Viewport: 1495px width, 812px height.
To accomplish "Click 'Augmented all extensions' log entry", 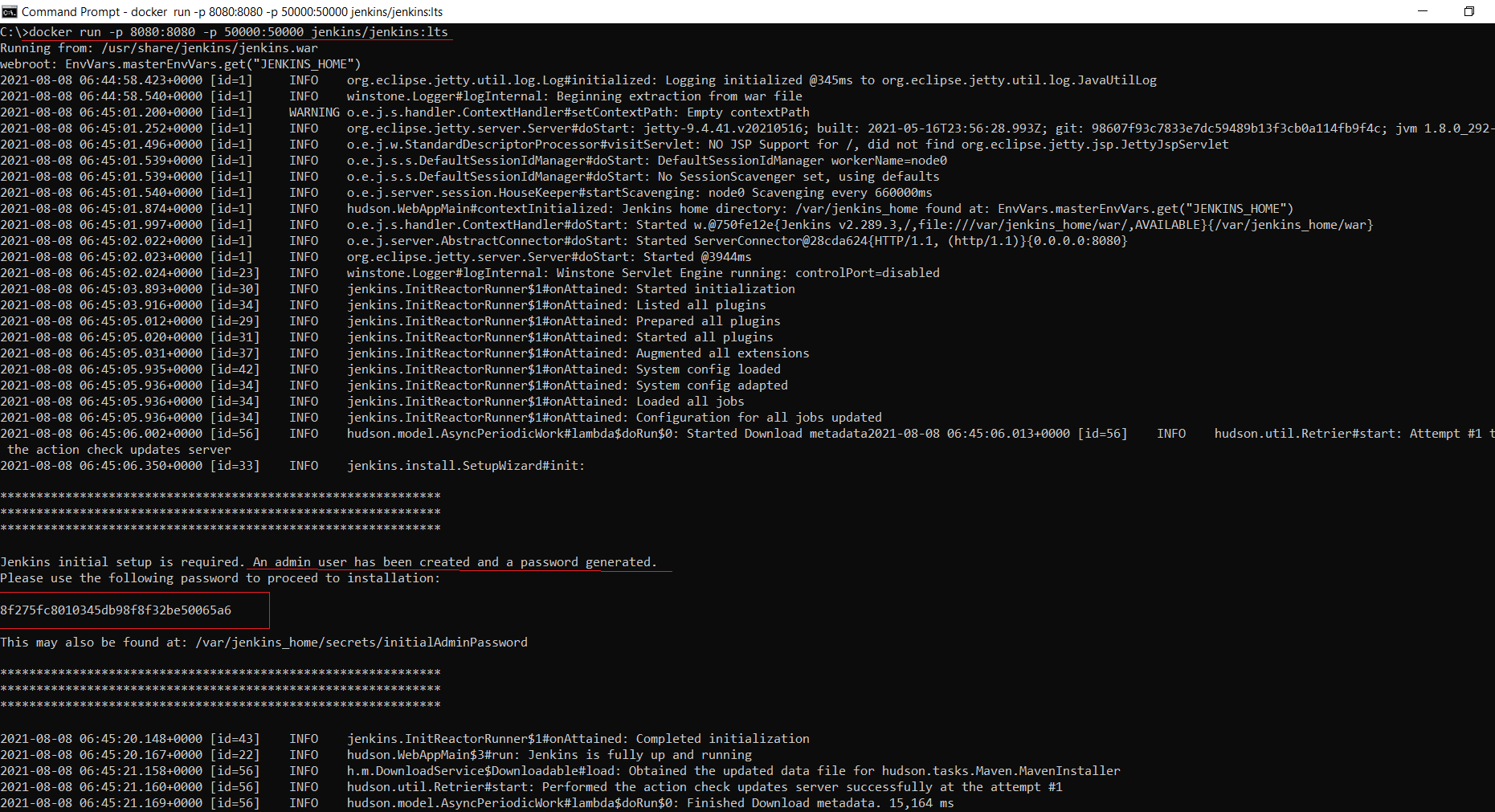I will click(x=723, y=353).
